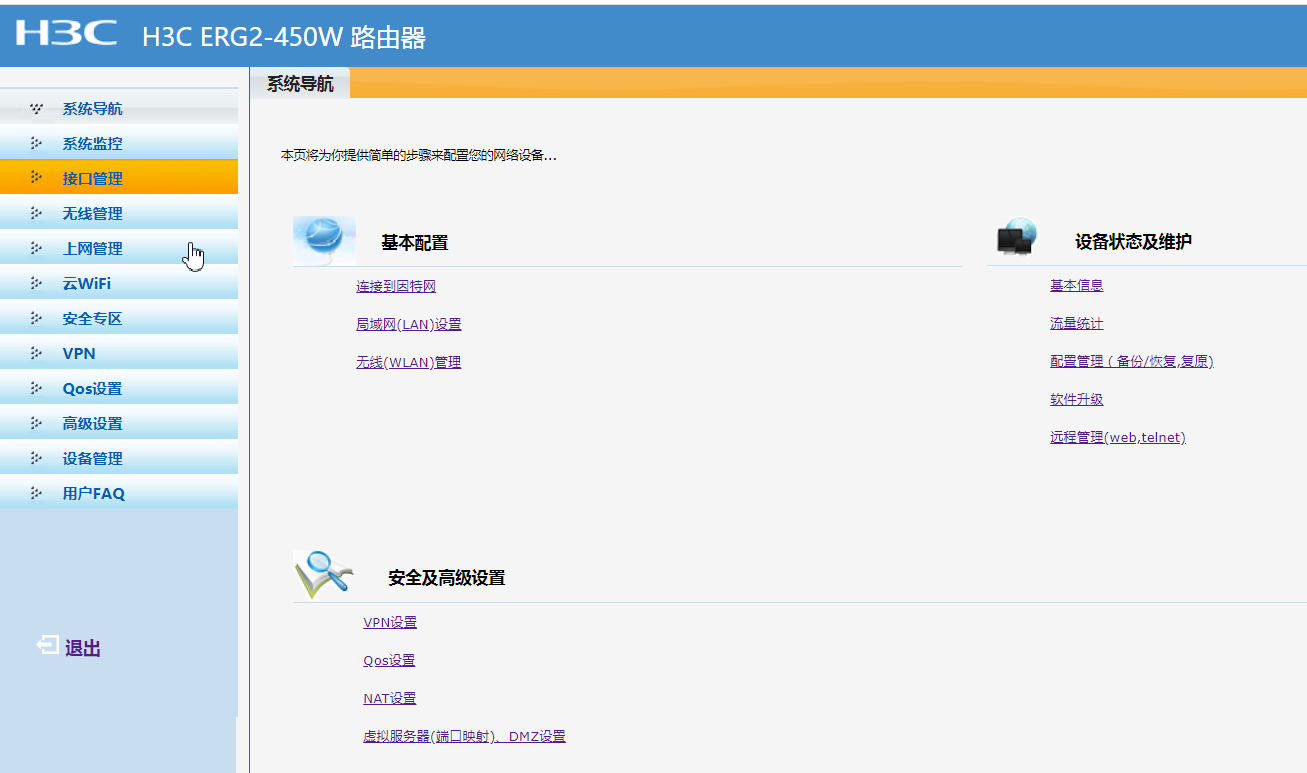Expand the 高级设置 sidebar arrow
Image resolution: width=1307 pixels, height=773 pixels.
pyautogui.click(x=37, y=423)
